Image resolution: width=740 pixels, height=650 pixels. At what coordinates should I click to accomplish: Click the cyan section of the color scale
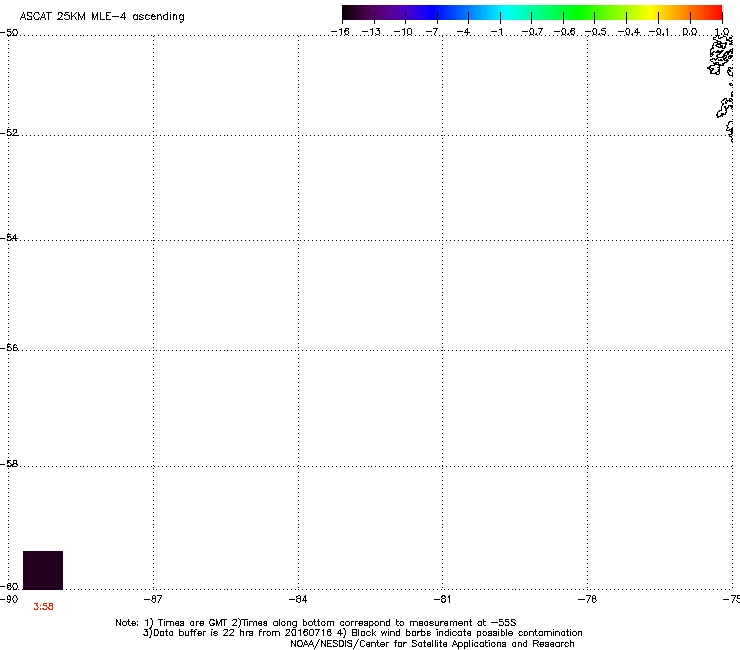(505, 12)
